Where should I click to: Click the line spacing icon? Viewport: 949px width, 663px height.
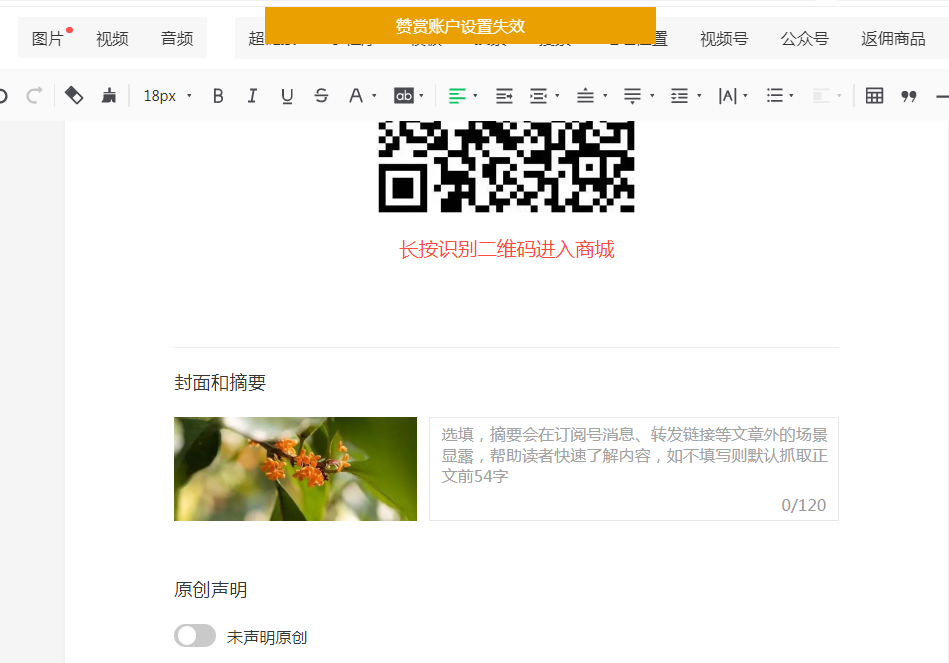point(680,96)
